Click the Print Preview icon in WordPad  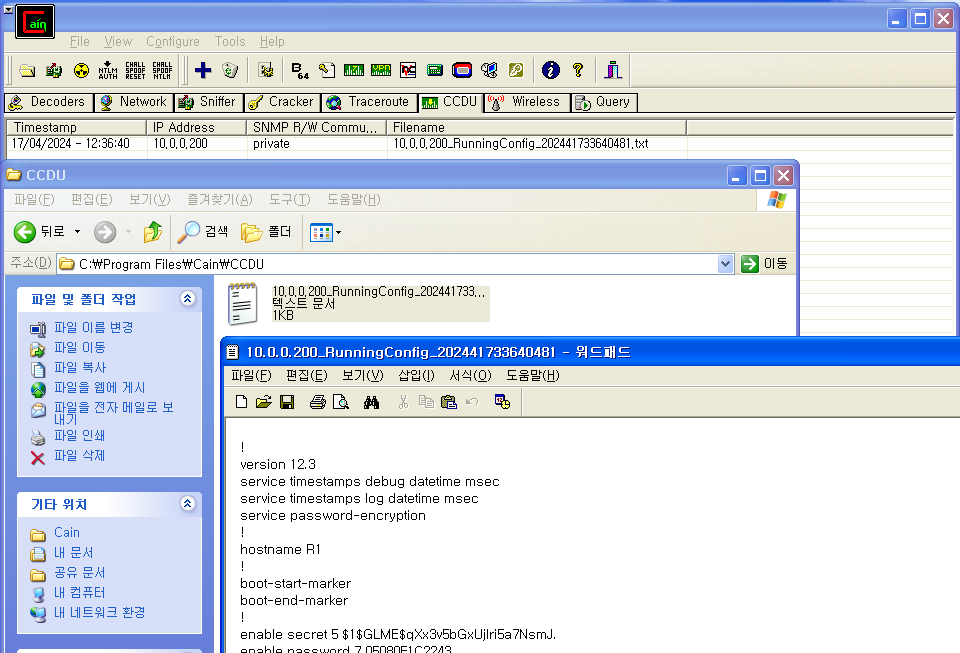coord(340,402)
